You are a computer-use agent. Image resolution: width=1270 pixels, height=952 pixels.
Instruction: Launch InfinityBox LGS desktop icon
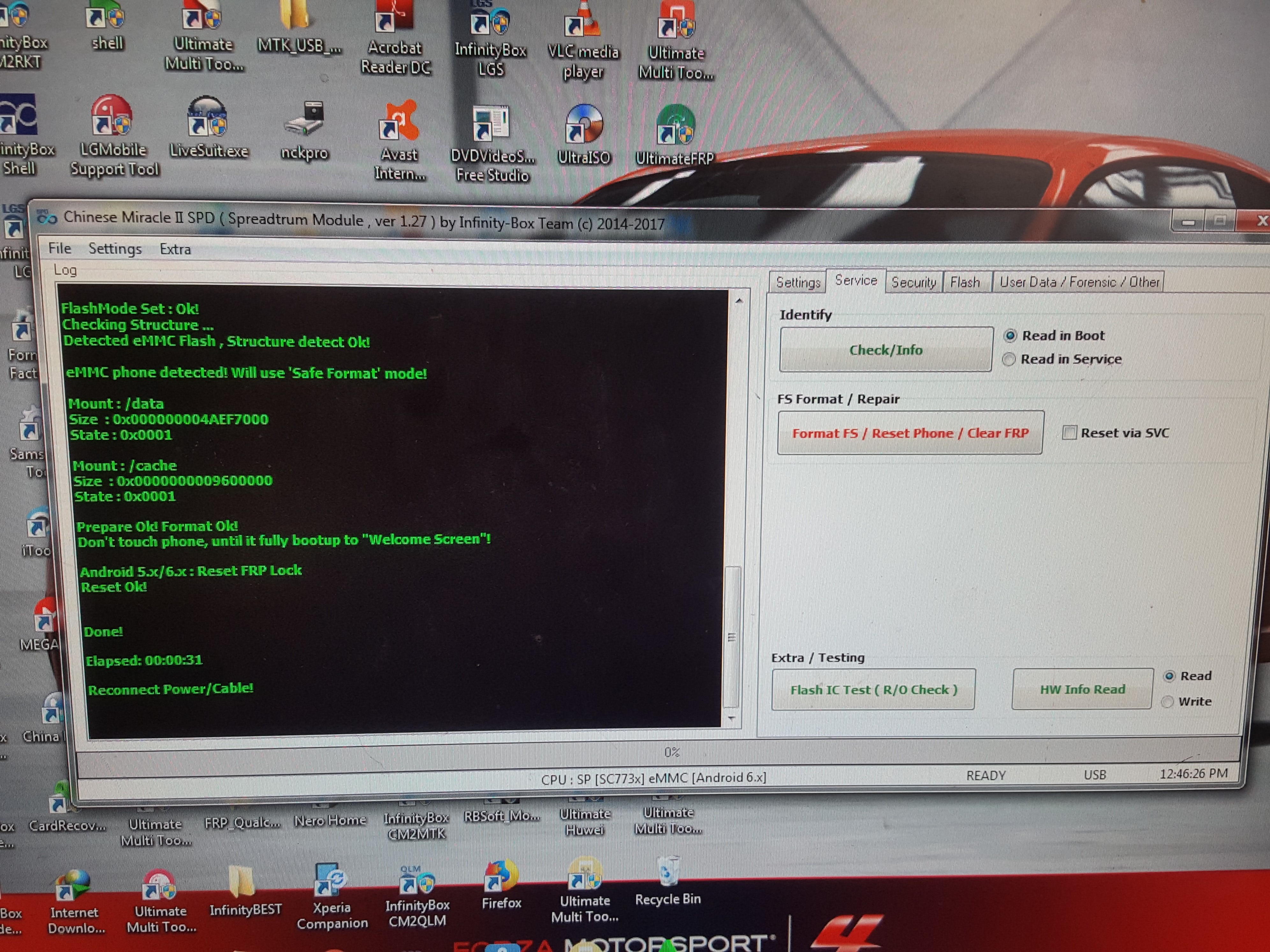pos(490,40)
